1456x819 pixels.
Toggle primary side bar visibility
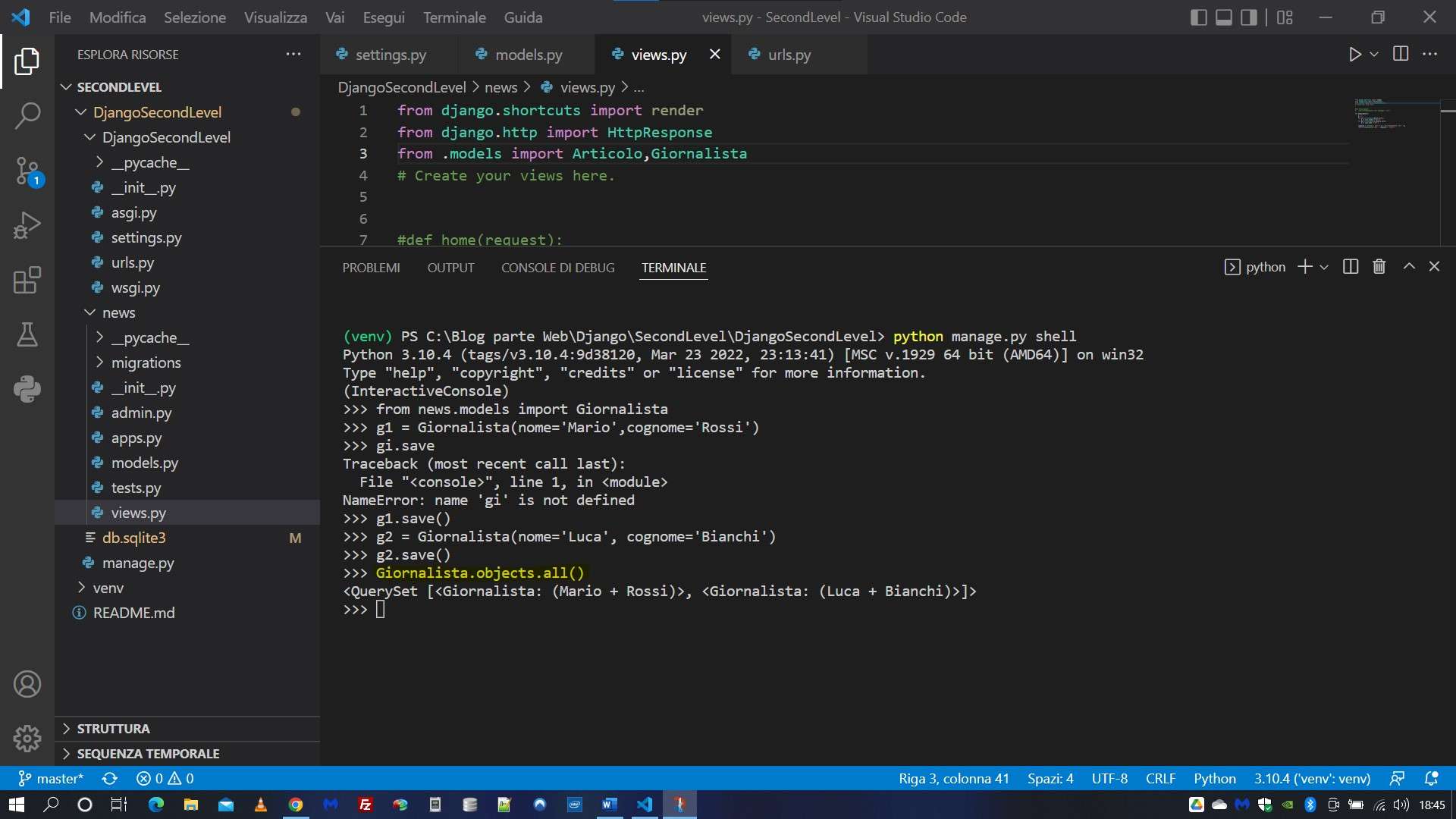pyautogui.click(x=1198, y=17)
